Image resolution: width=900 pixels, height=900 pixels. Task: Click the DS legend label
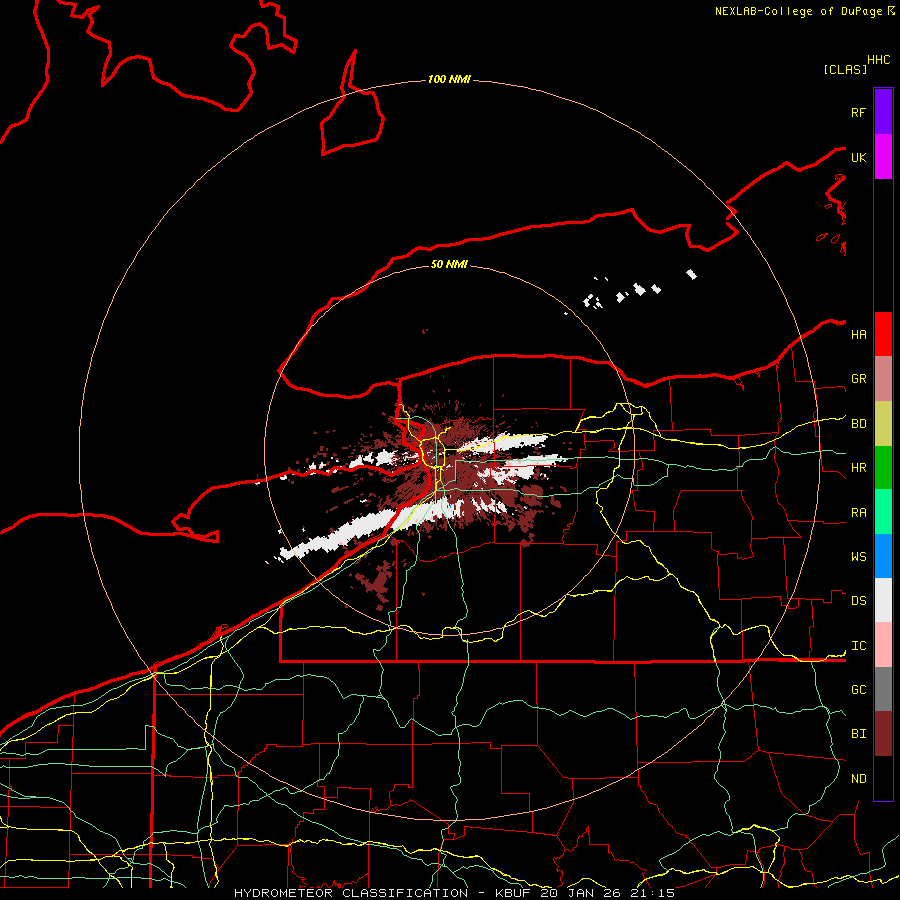[858, 601]
